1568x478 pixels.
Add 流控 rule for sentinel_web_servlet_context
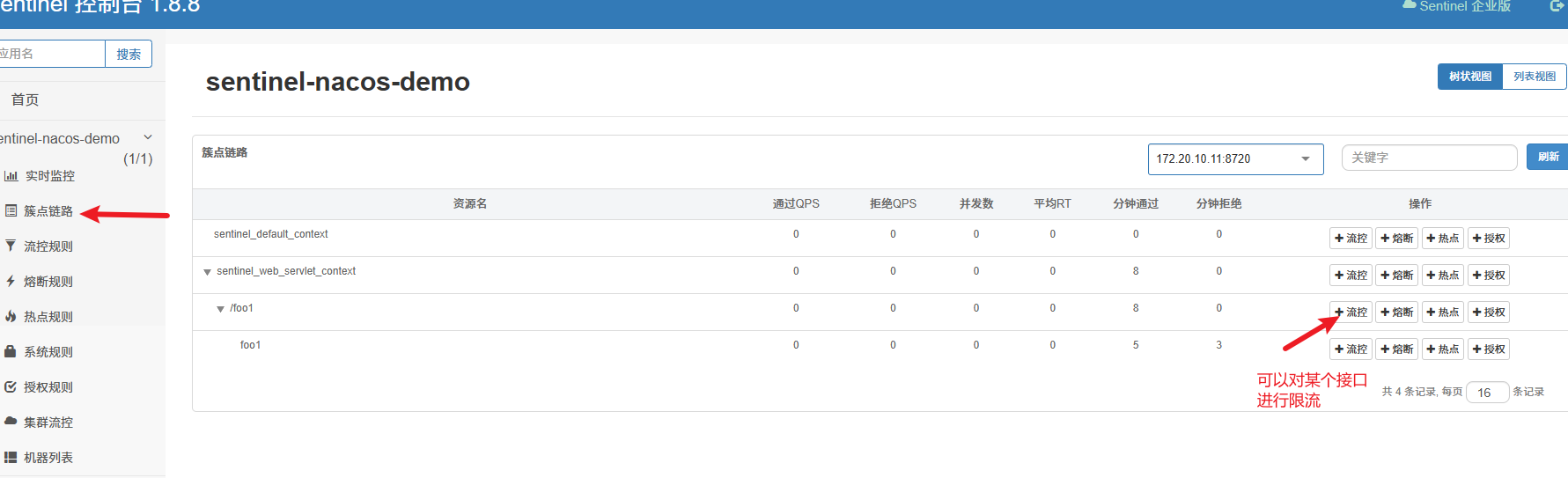pyautogui.click(x=1351, y=276)
